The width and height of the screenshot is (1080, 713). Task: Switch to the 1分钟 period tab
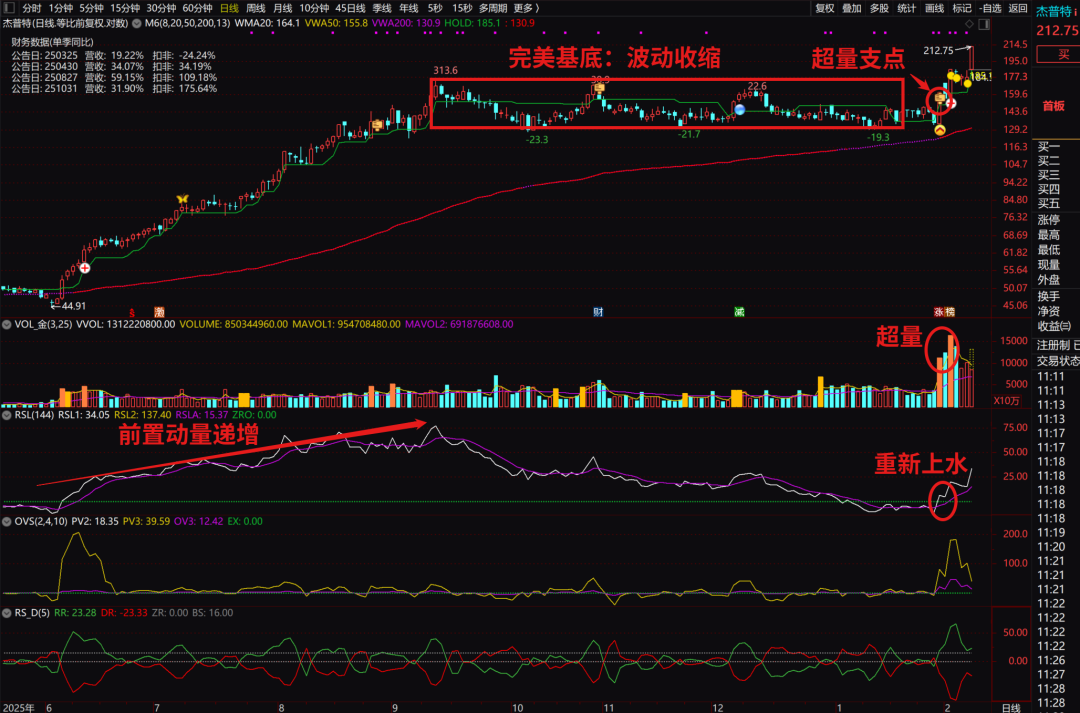coord(61,8)
